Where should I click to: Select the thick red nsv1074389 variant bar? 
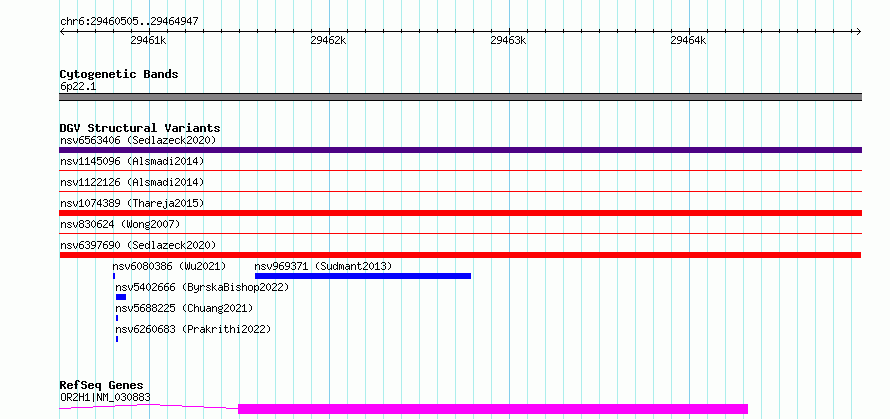(x=460, y=213)
